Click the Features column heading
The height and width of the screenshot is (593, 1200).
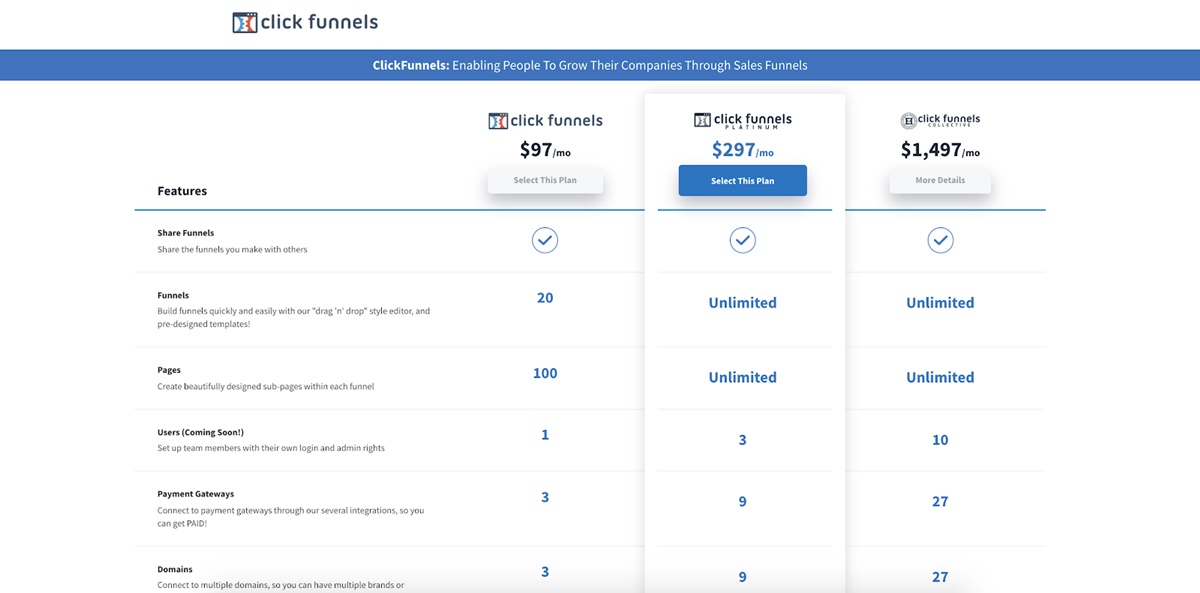pyautogui.click(x=182, y=191)
